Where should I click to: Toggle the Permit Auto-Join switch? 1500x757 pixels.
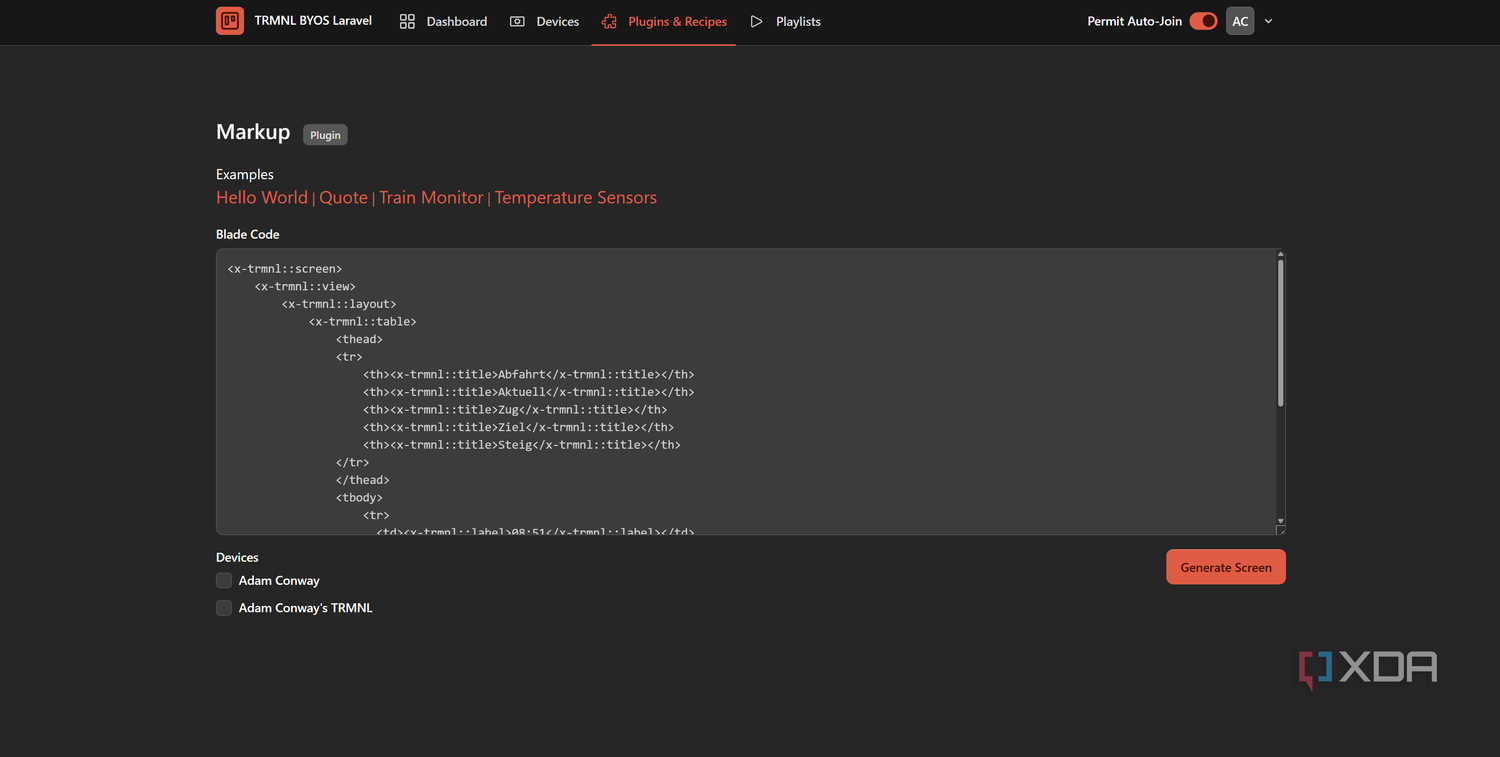pyautogui.click(x=1203, y=21)
